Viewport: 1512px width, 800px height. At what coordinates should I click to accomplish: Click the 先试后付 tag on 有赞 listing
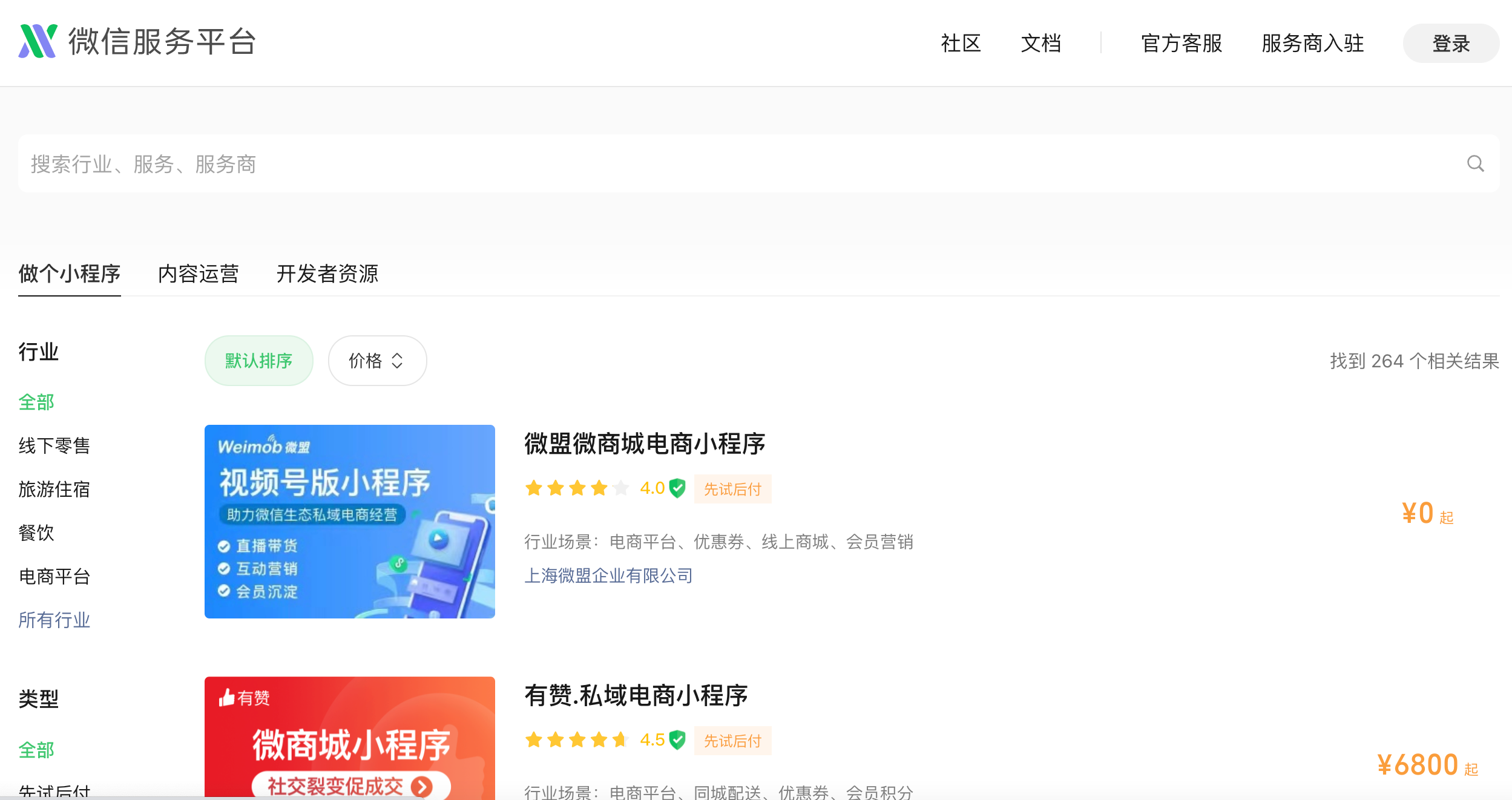coord(732,741)
